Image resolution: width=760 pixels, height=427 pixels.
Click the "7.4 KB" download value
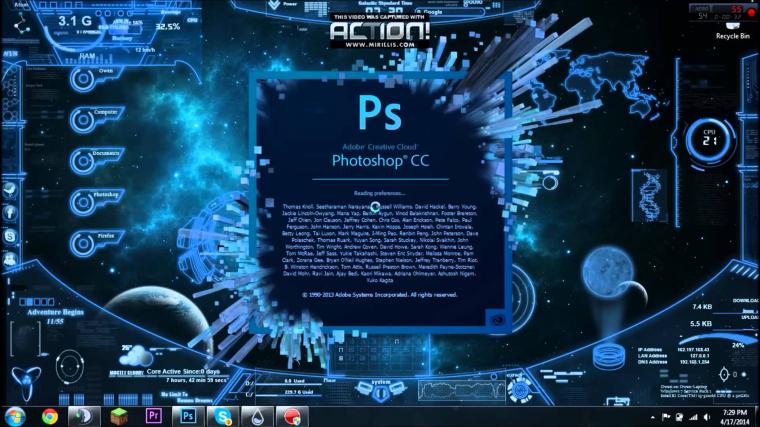click(702, 306)
